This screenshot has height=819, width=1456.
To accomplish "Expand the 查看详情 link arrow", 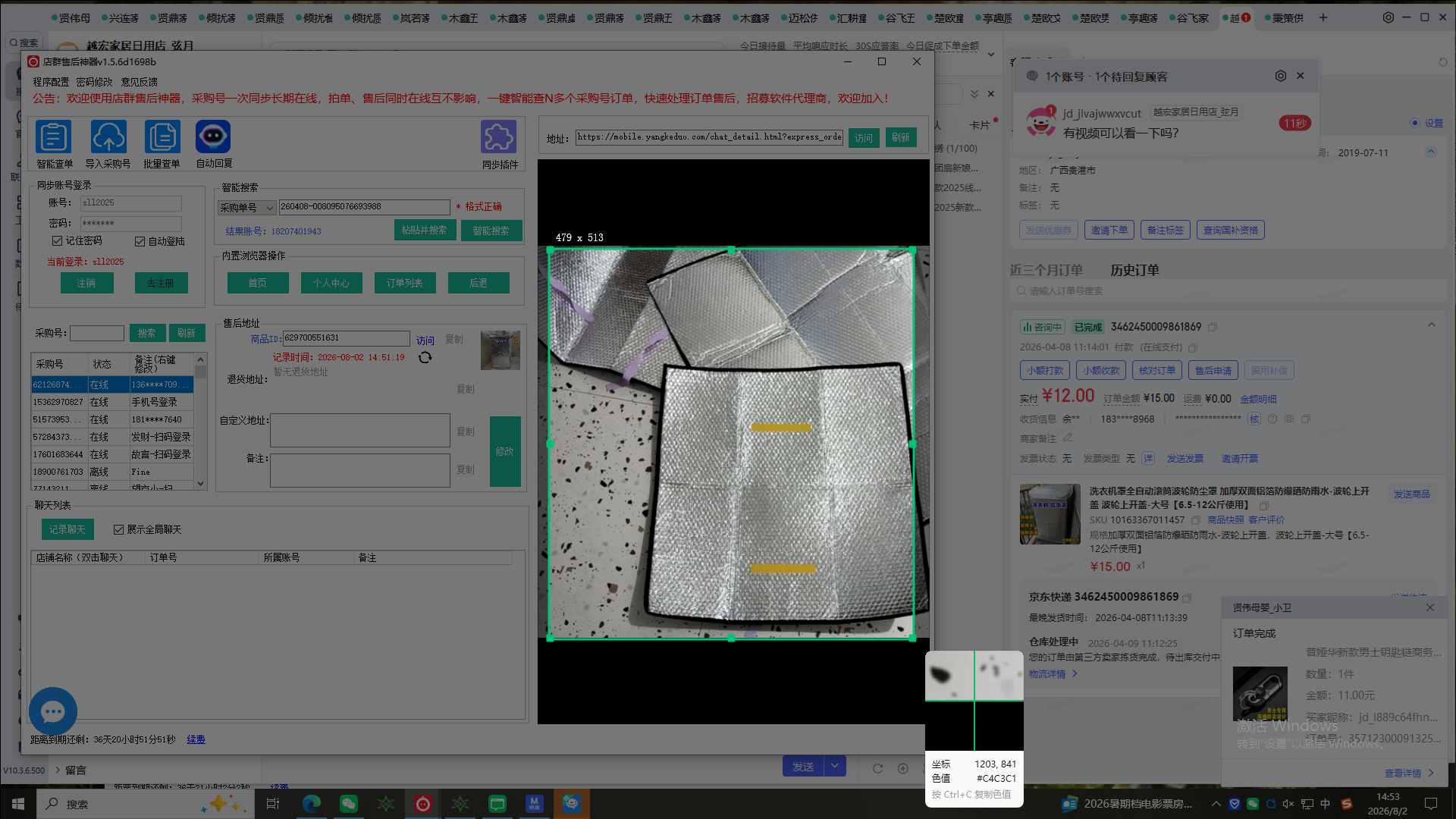I will point(1431,773).
